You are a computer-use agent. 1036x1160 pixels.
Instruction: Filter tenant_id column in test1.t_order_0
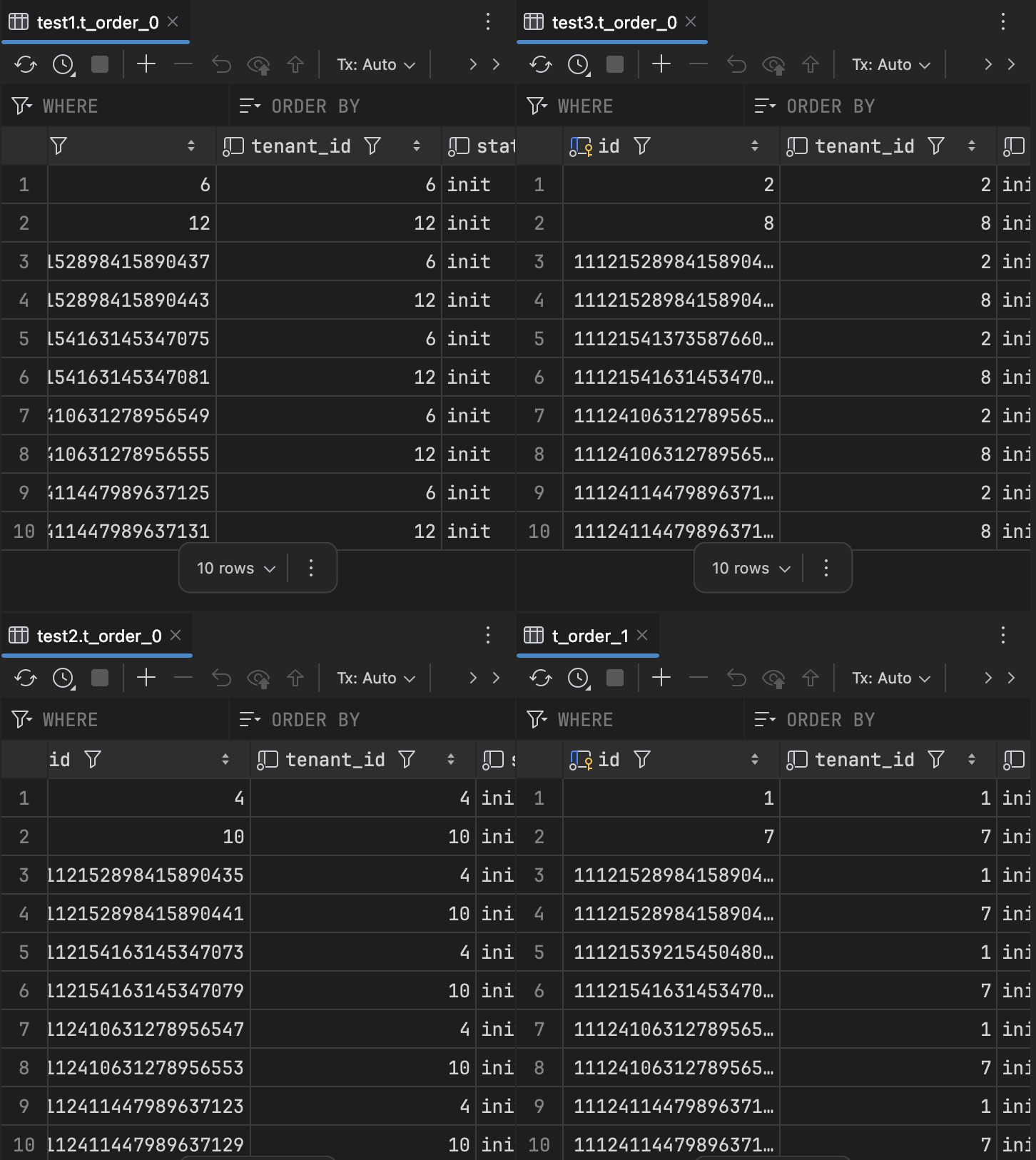click(x=372, y=146)
